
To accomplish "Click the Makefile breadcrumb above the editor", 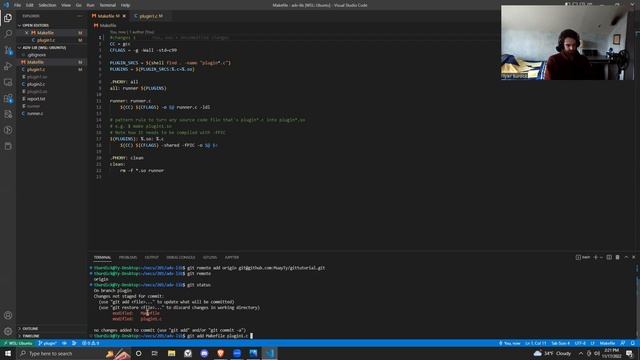I will (105, 25).
